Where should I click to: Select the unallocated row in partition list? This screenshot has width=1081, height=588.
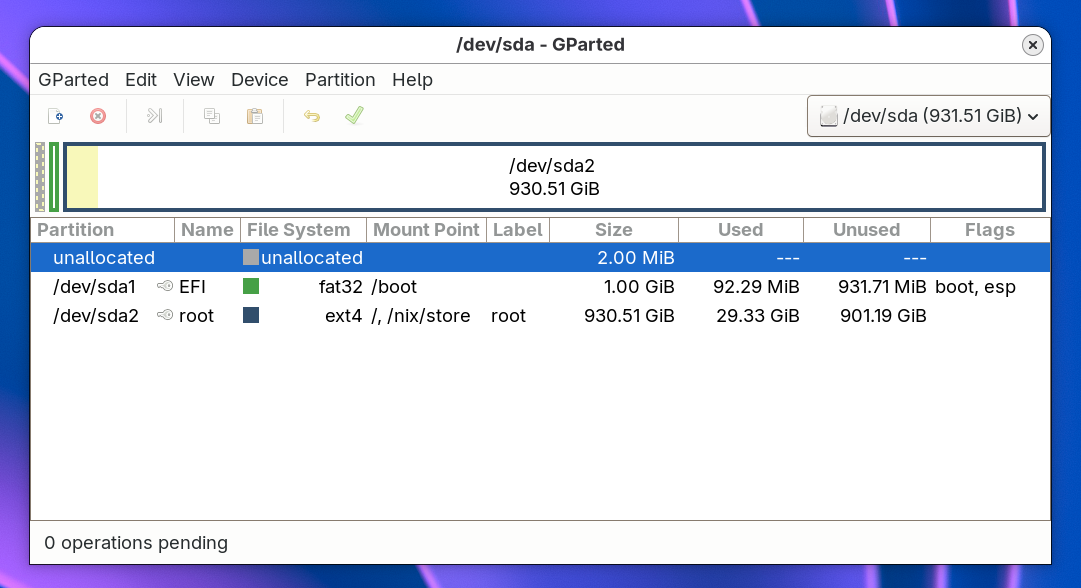[104, 258]
